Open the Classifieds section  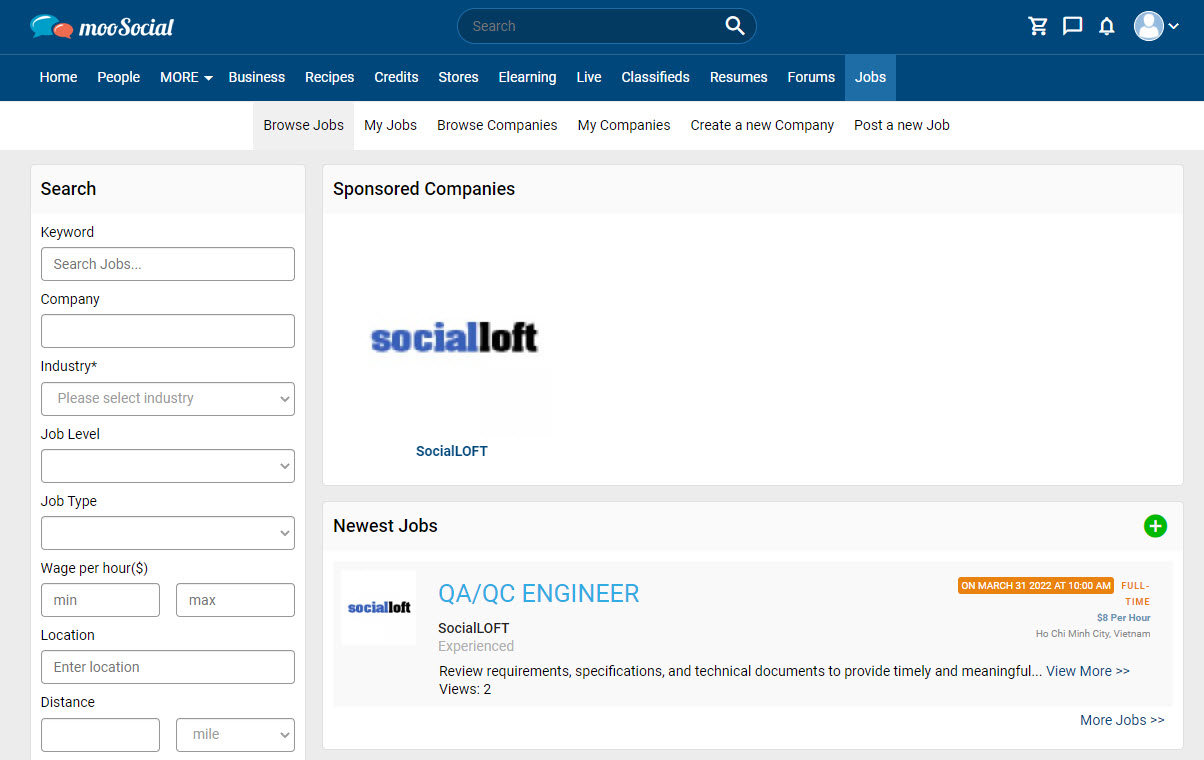(x=655, y=77)
